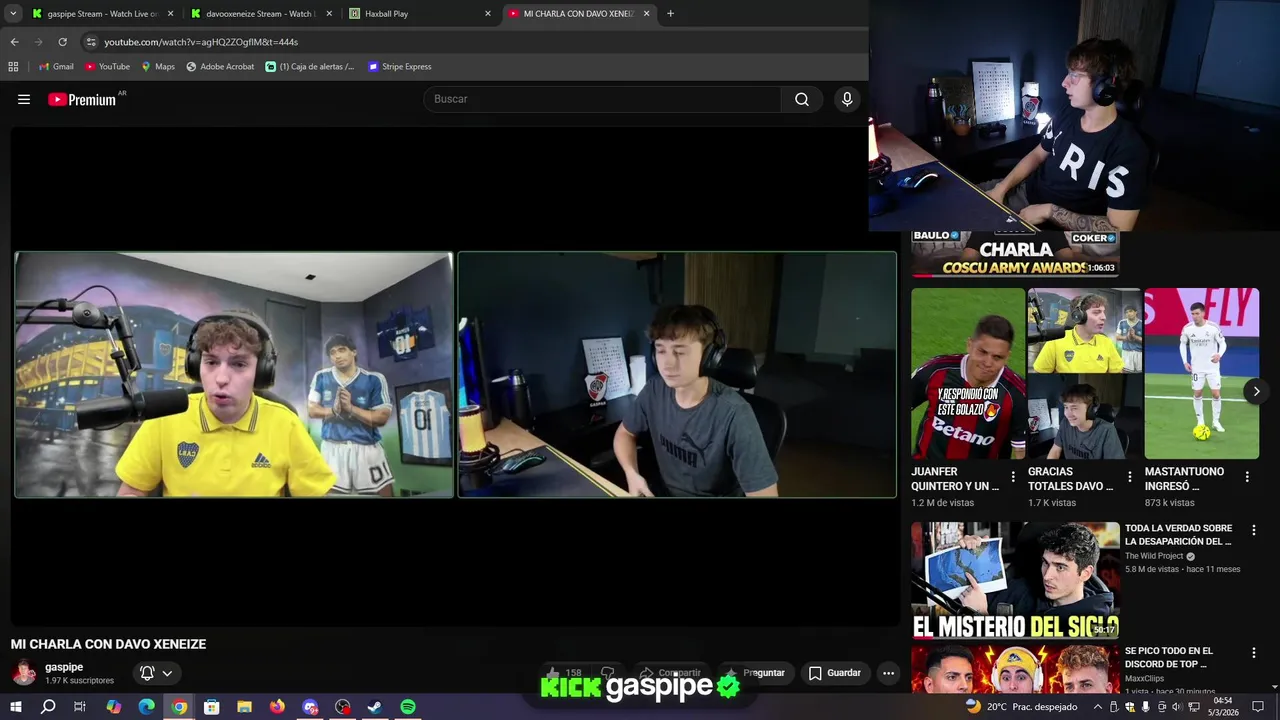Open the Toda la verdad sobre title
Image resolution: width=1280 pixels, height=720 pixels.
[x=1178, y=535]
